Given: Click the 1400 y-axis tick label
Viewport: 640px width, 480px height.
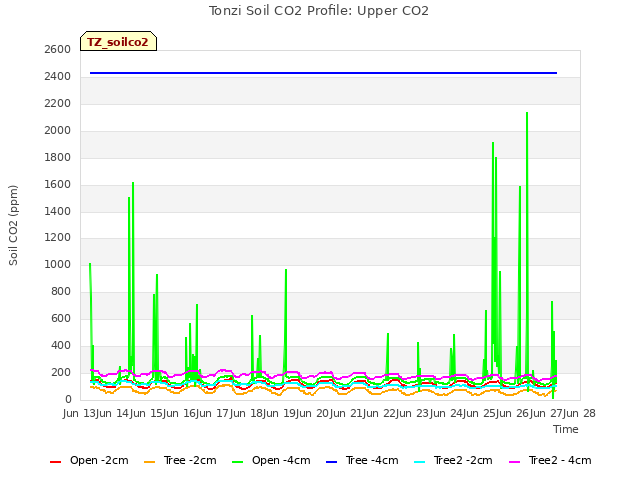Looking at the screenshot, I should click(x=58, y=211).
